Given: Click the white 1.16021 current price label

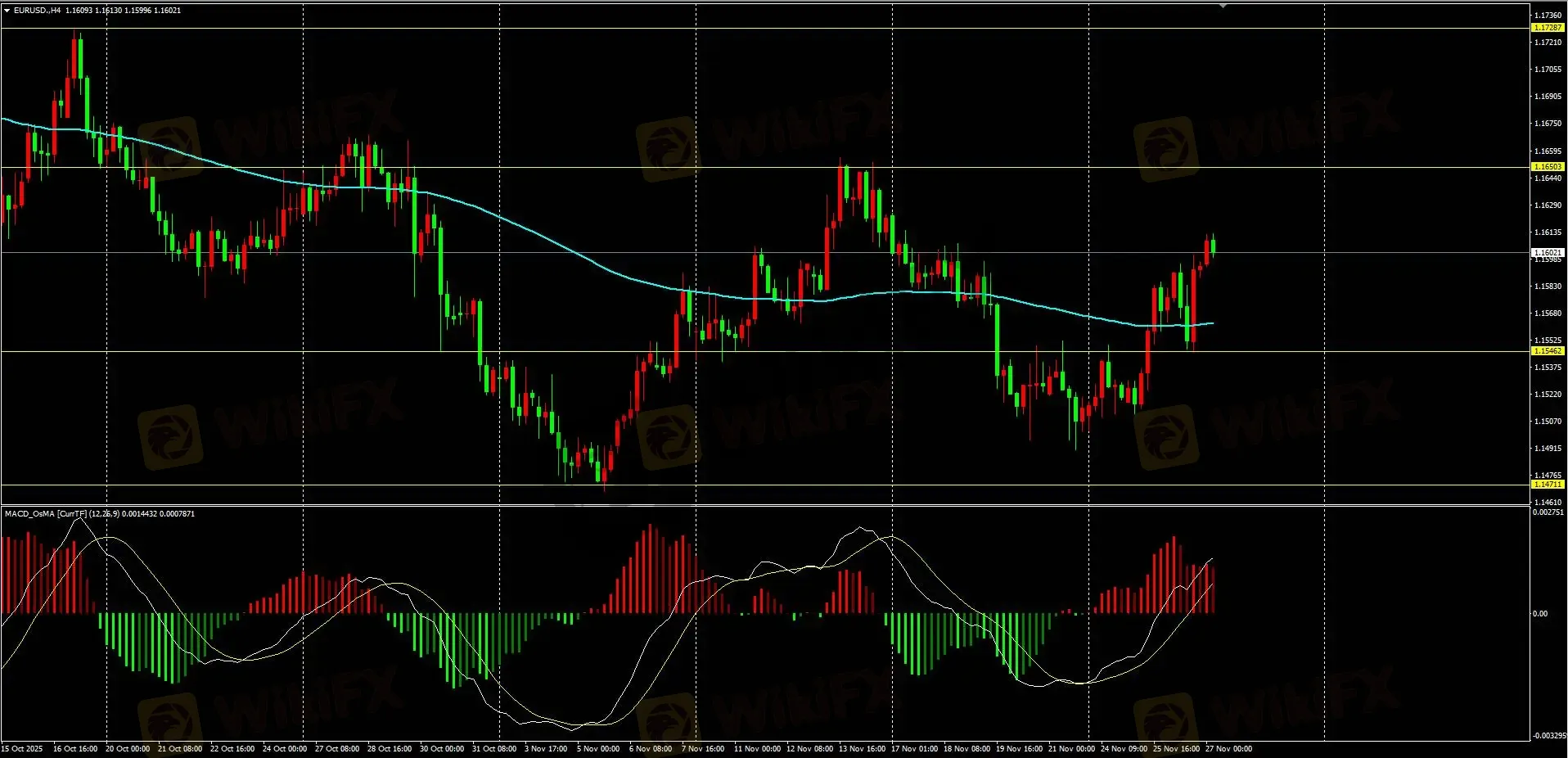Looking at the screenshot, I should coord(1548,253).
